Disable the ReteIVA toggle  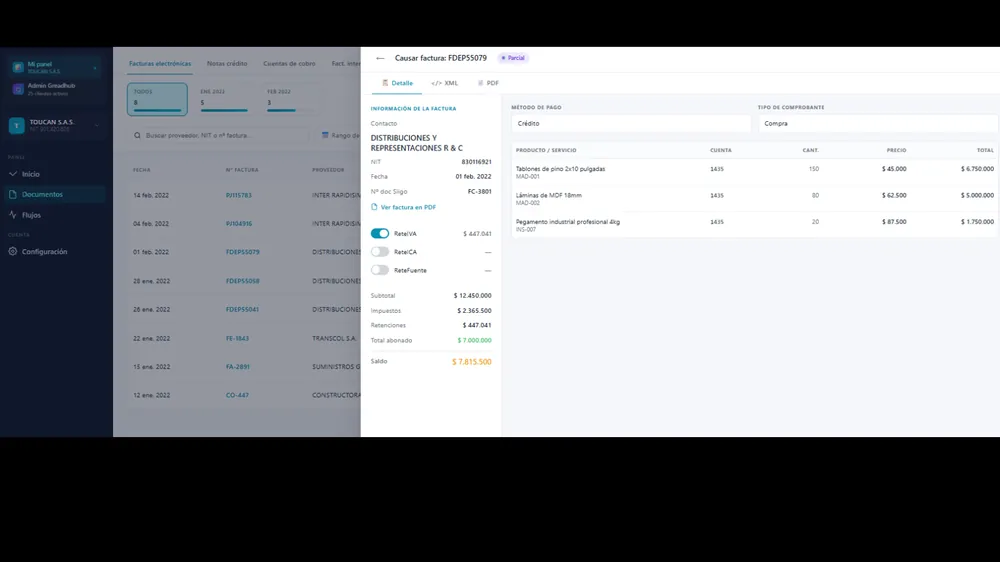379,233
